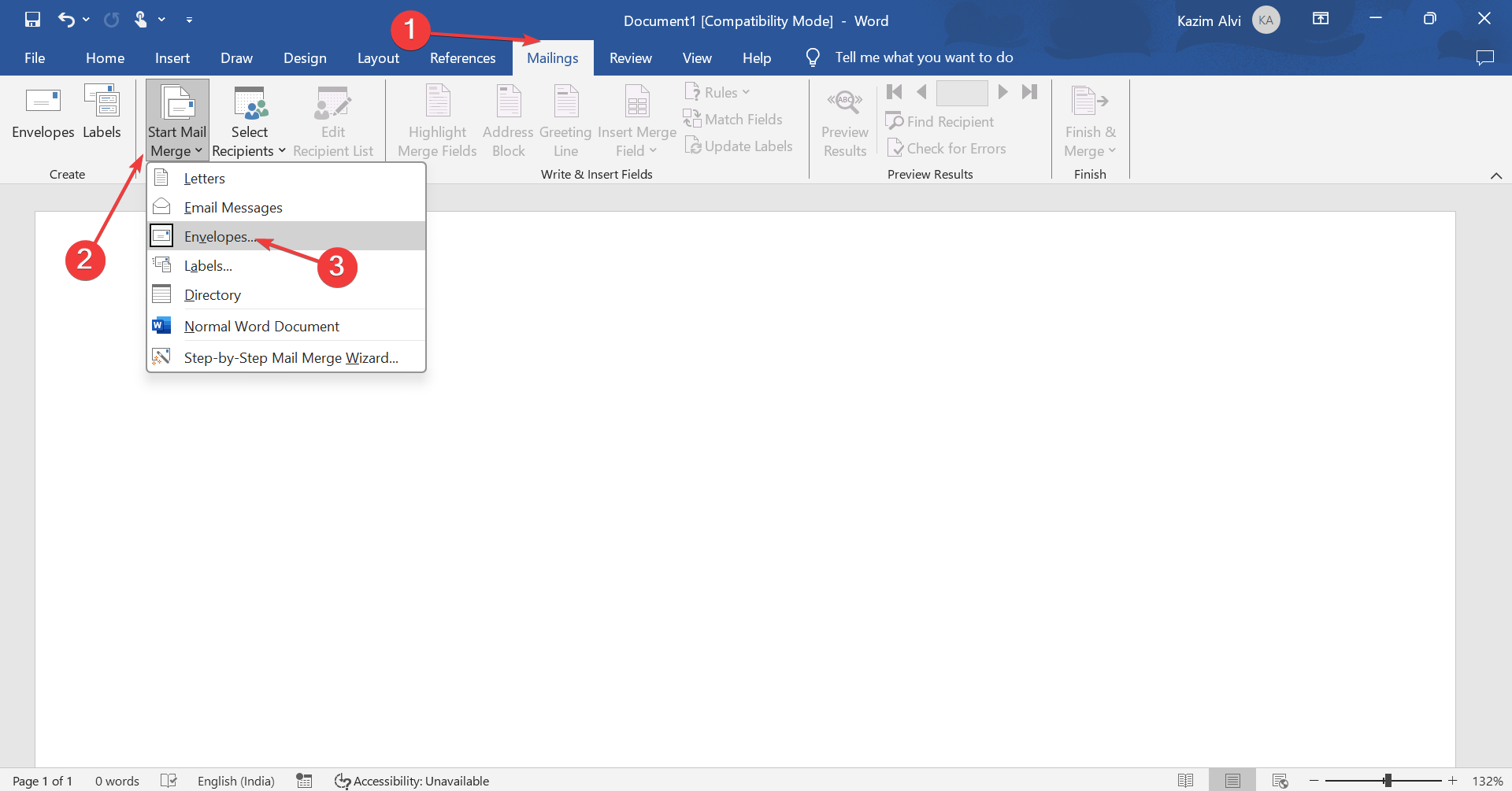Click Find Recipient

point(939,122)
